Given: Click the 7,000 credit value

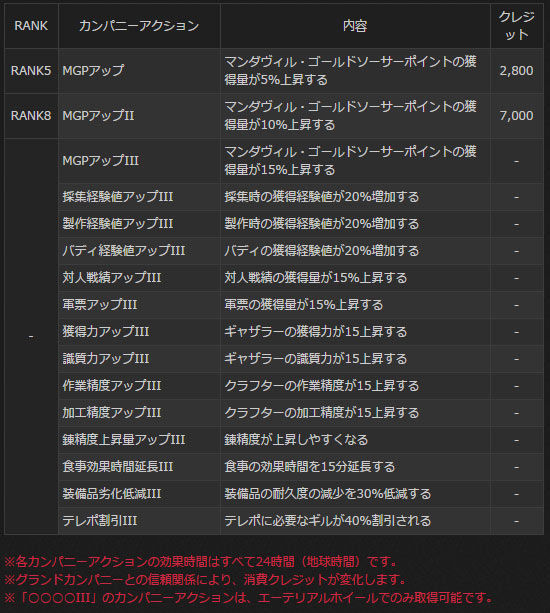Looking at the screenshot, I should point(516,116).
